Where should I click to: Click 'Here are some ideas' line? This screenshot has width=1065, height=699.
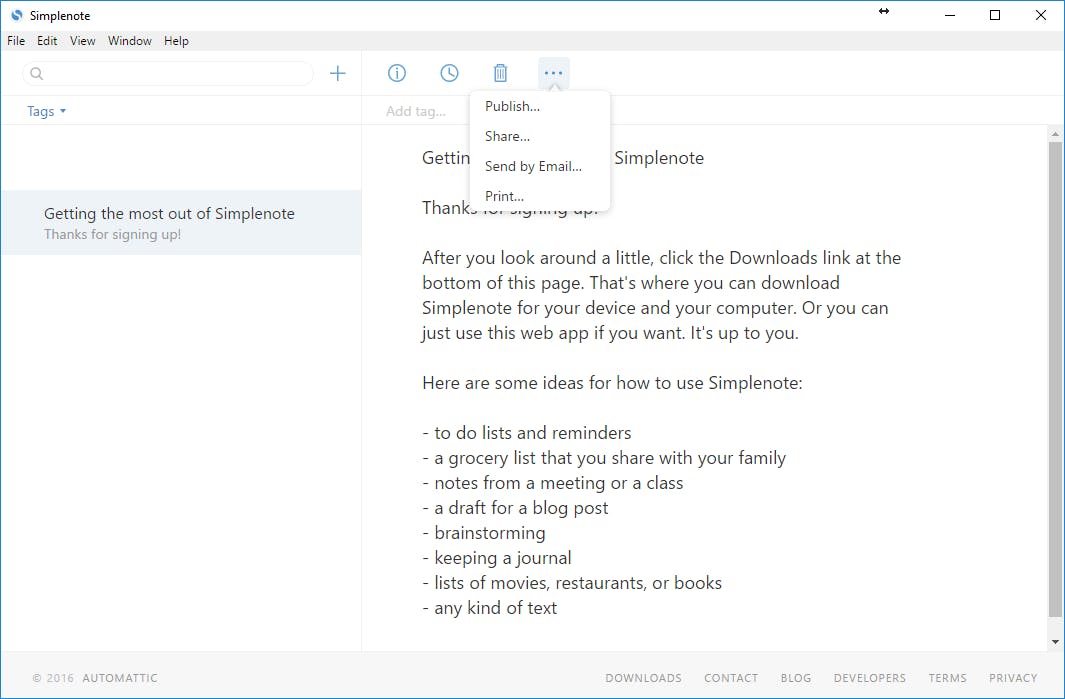(x=612, y=383)
